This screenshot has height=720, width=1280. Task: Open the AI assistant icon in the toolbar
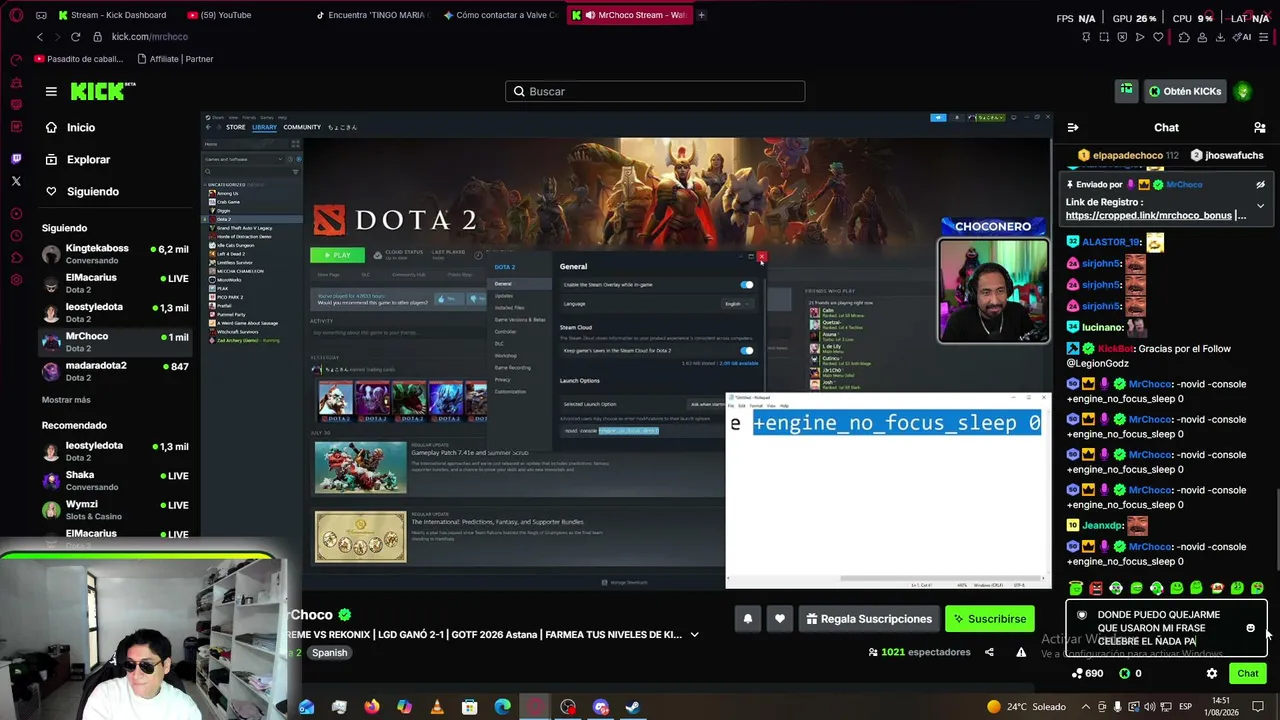(x=1243, y=37)
